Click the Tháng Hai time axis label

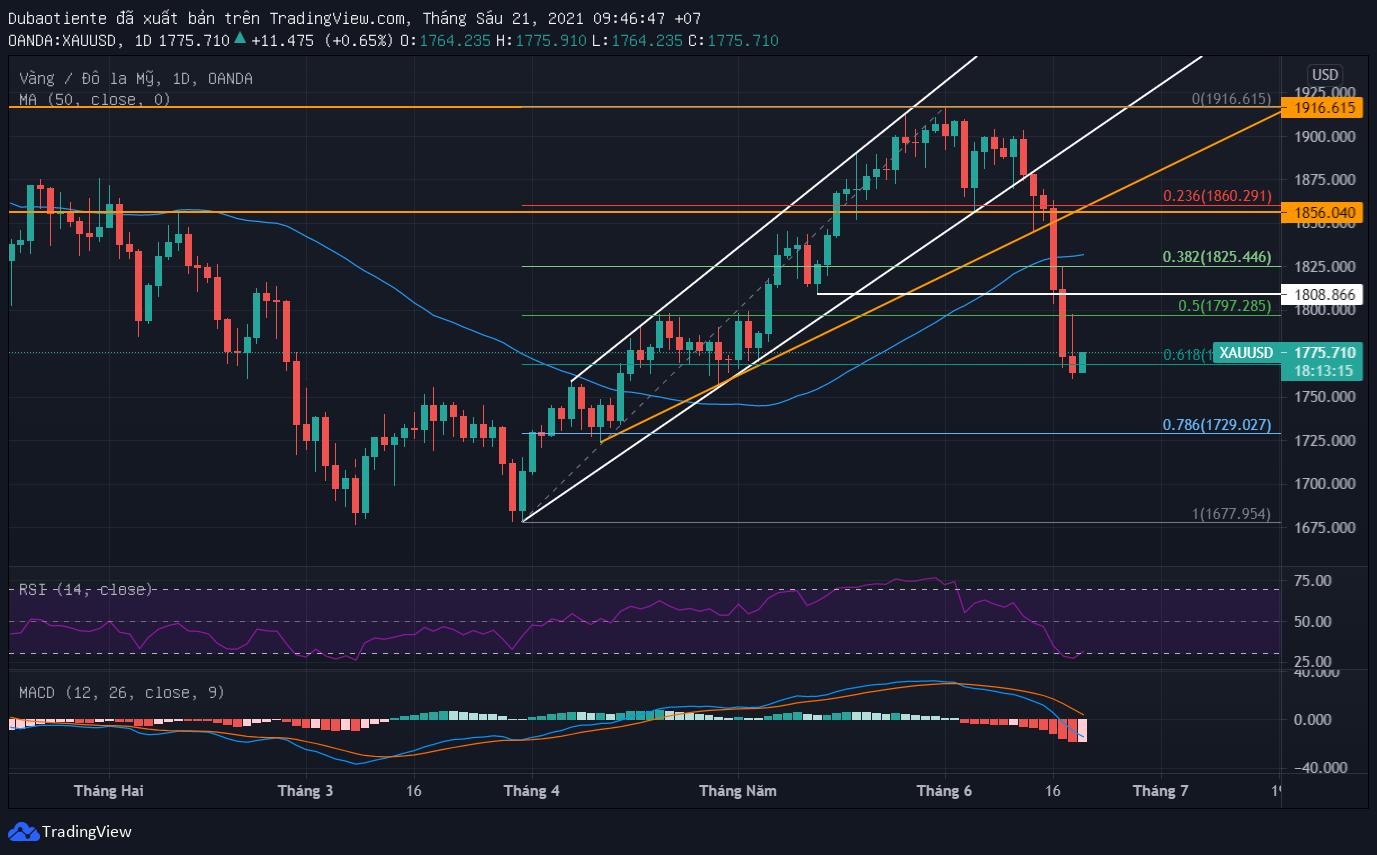click(x=108, y=791)
